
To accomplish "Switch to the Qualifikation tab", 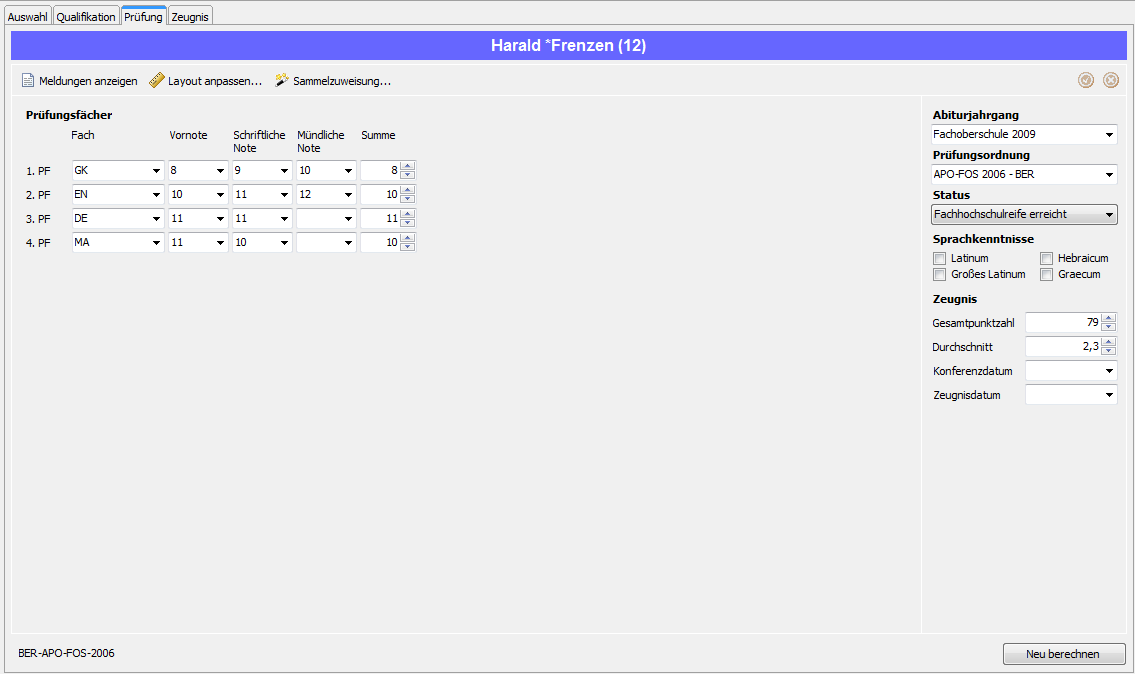I will pyautogui.click(x=86, y=17).
